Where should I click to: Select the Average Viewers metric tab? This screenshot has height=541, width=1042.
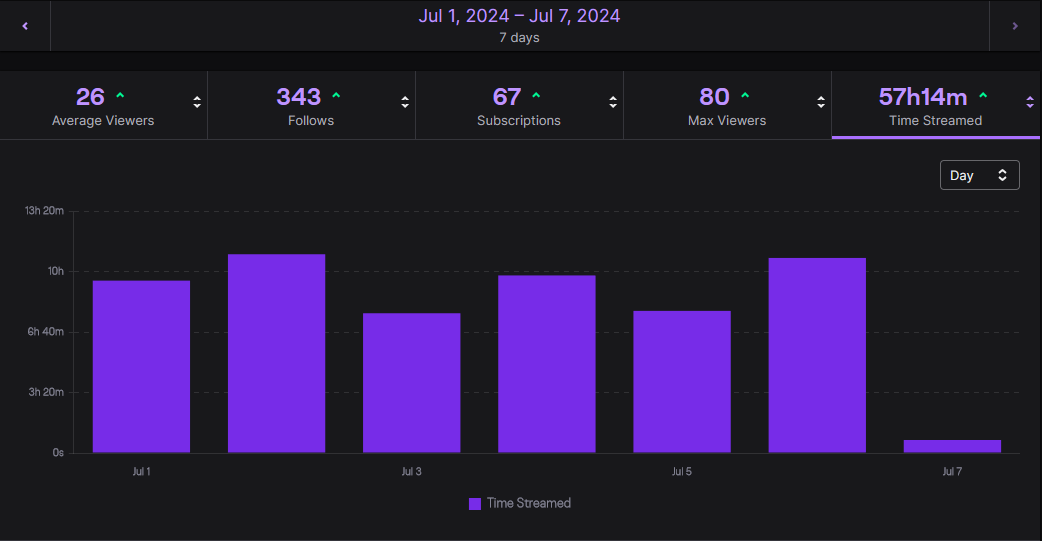[104, 105]
